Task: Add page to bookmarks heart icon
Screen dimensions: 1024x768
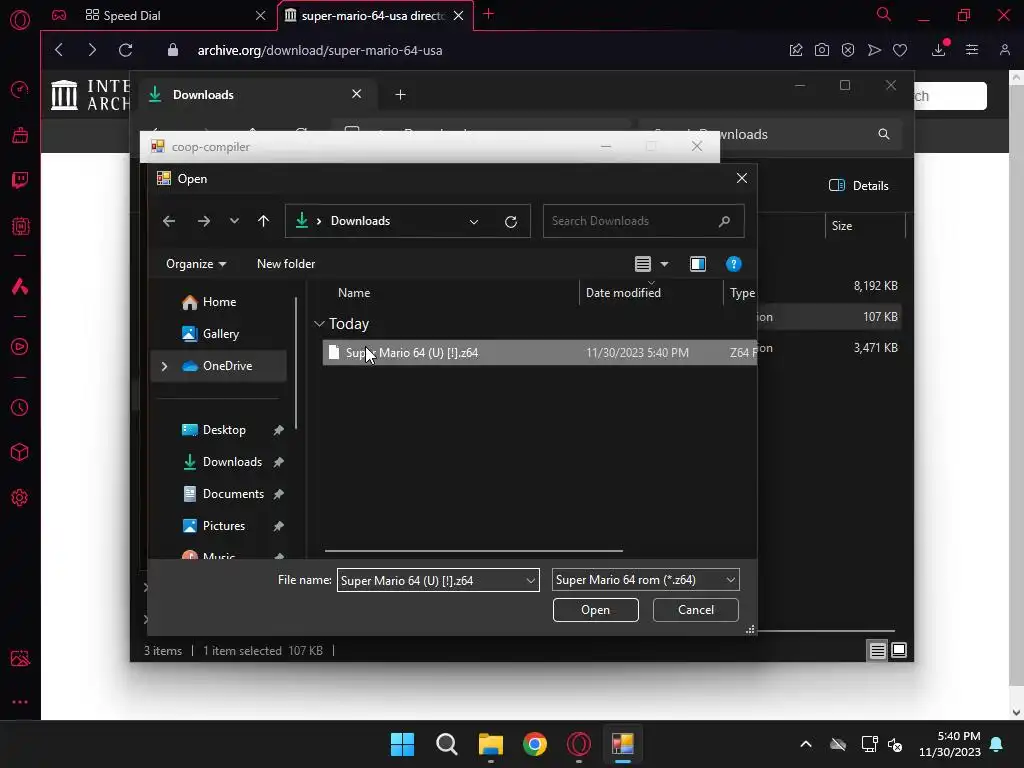Action: click(900, 50)
